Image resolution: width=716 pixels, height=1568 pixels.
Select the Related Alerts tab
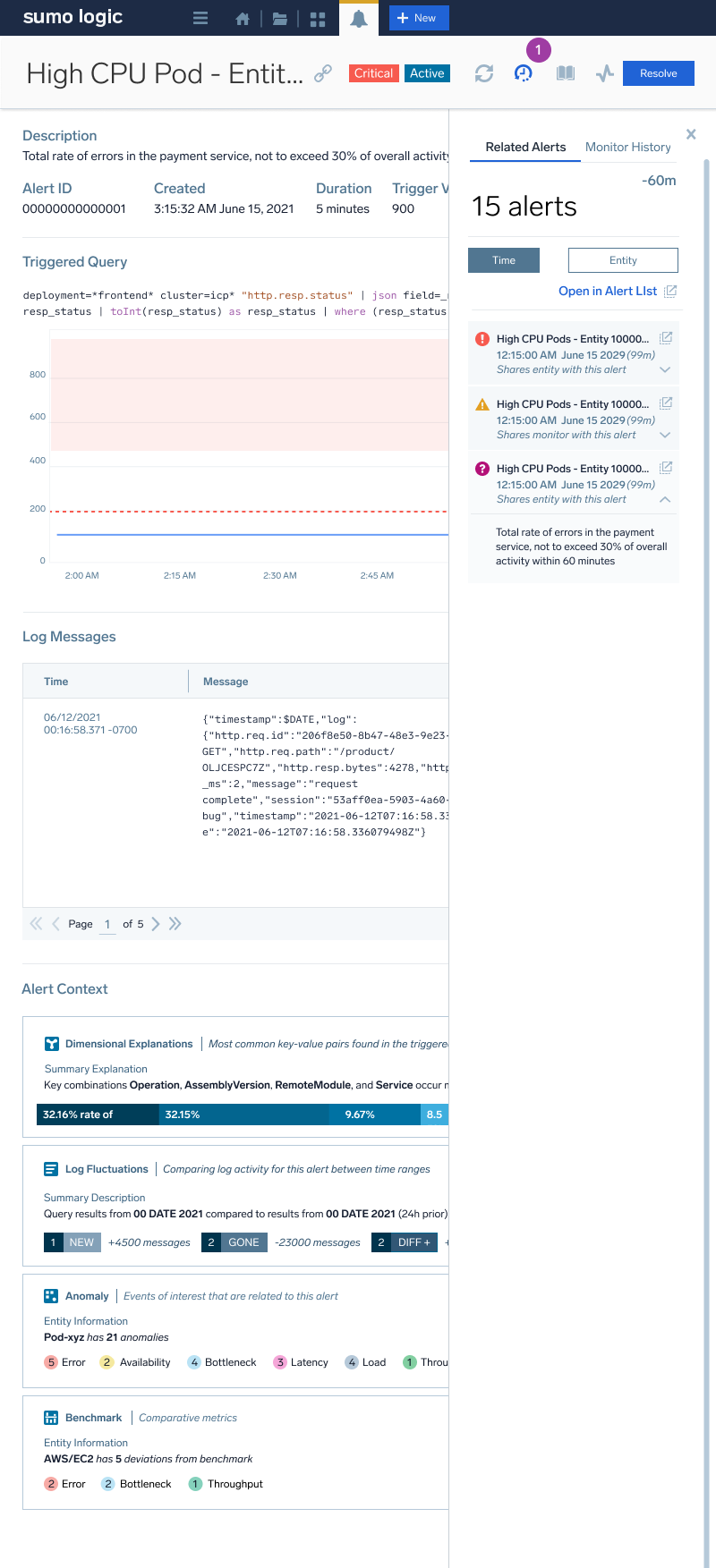tap(525, 147)
